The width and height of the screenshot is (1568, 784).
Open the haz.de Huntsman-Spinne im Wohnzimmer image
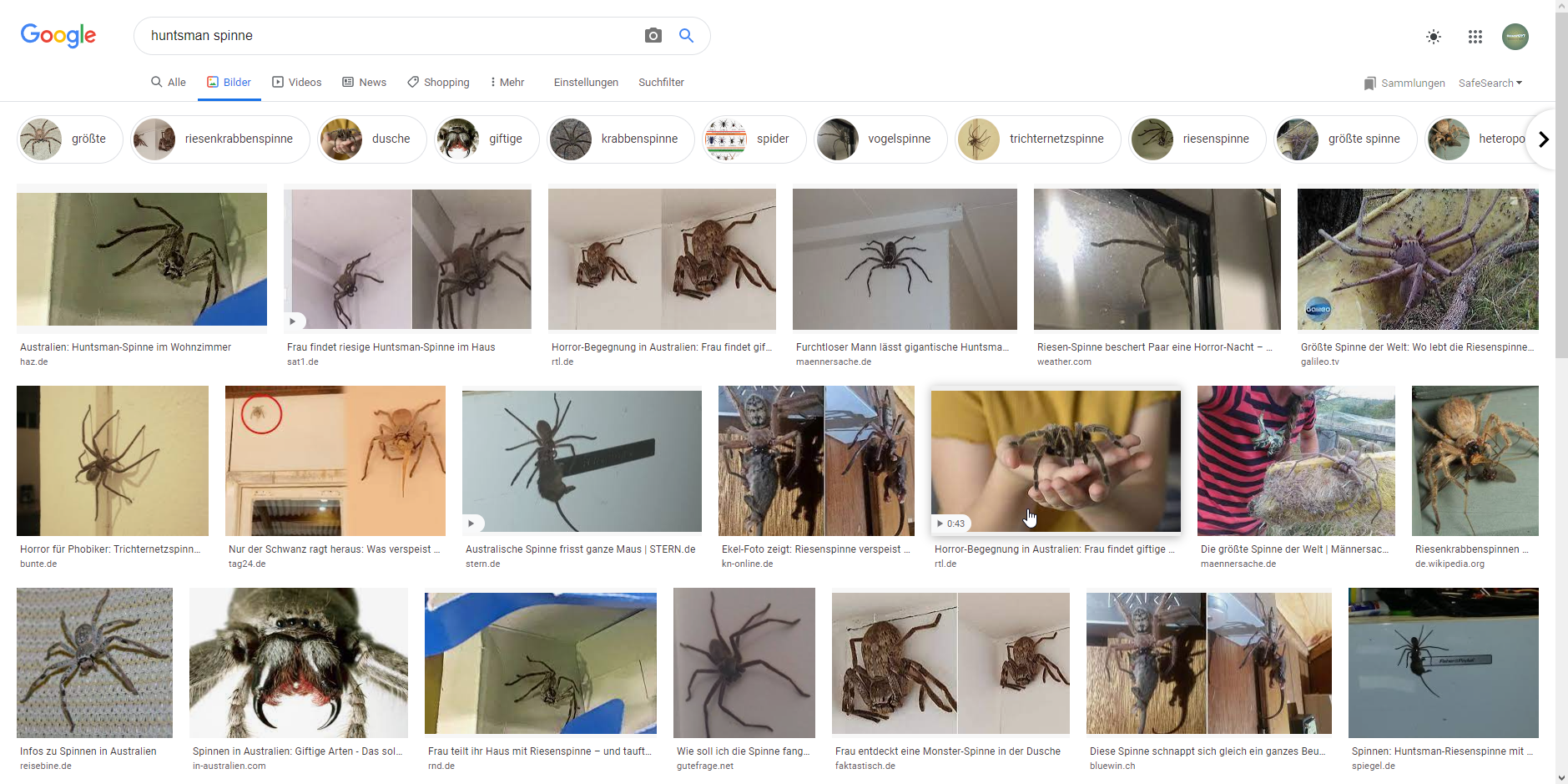142,259
